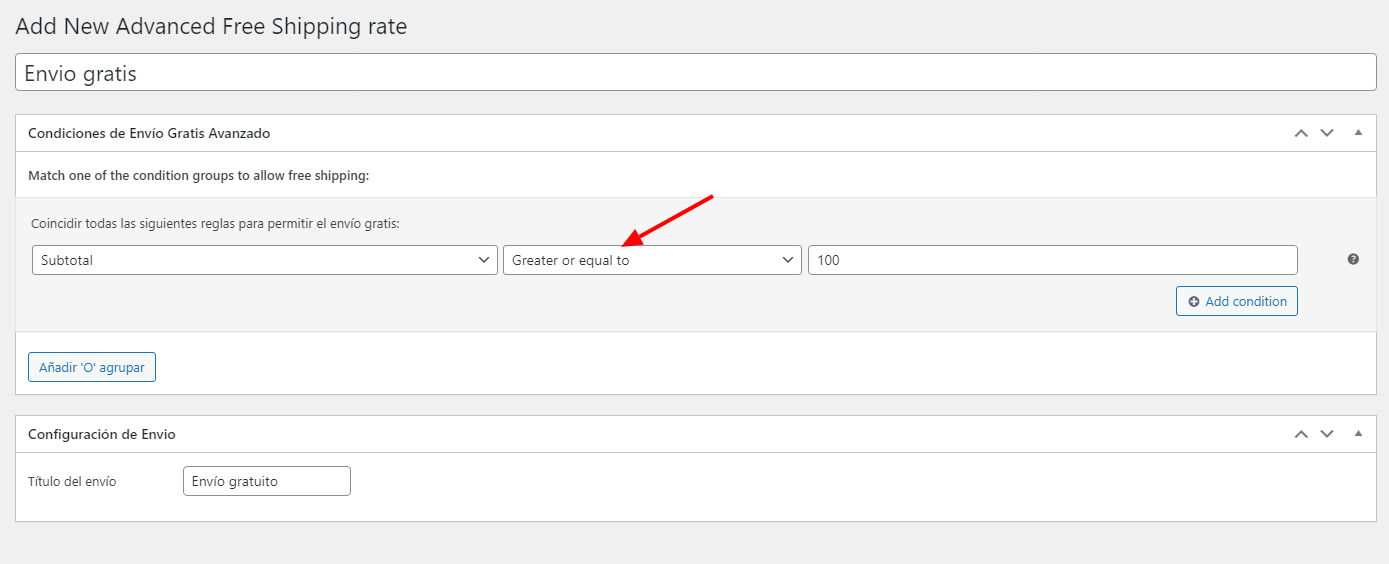Click the Coincidir todas las siguientes reglas text
This screenshot has height=564, width=1389.
[x=215, y=224]
